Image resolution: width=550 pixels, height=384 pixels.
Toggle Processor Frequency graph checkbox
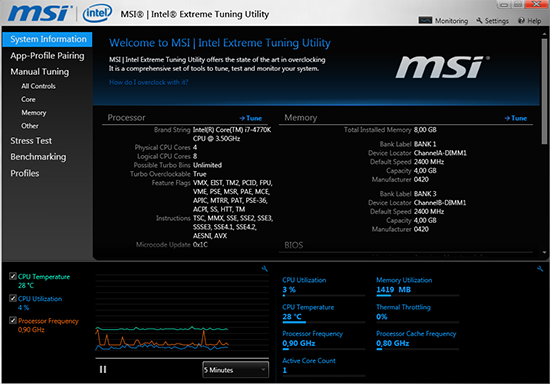13,320
